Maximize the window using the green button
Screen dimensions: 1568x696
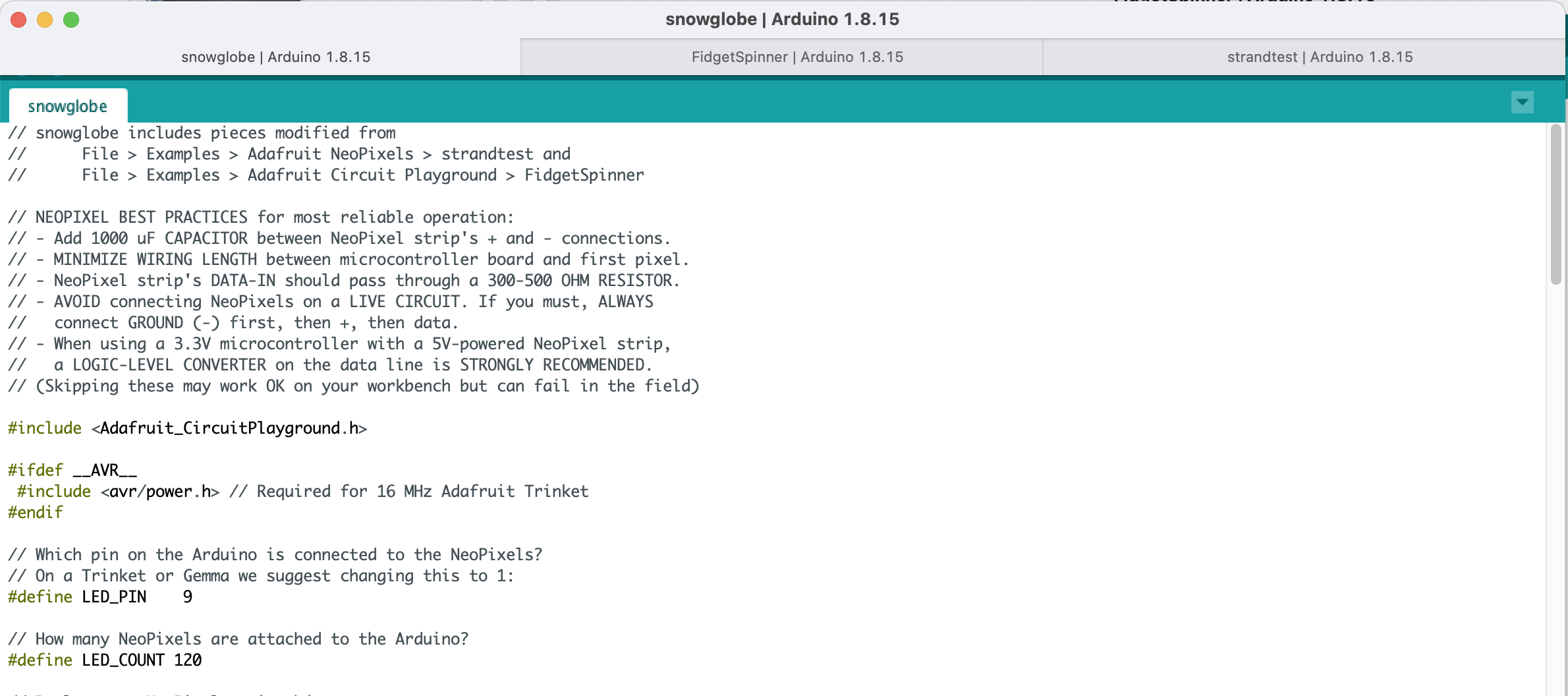71,20
